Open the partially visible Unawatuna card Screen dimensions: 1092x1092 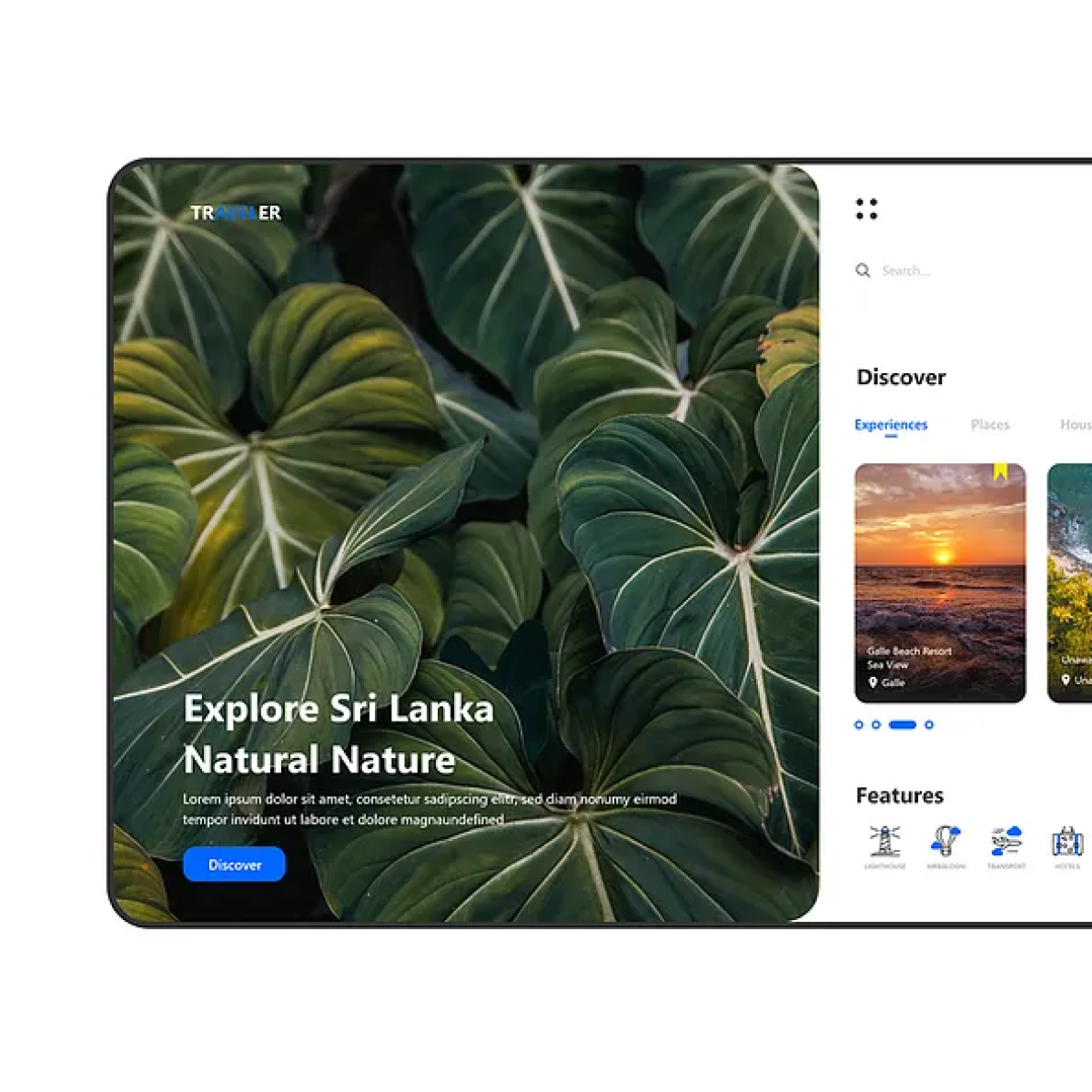[x=1069, y=583]
